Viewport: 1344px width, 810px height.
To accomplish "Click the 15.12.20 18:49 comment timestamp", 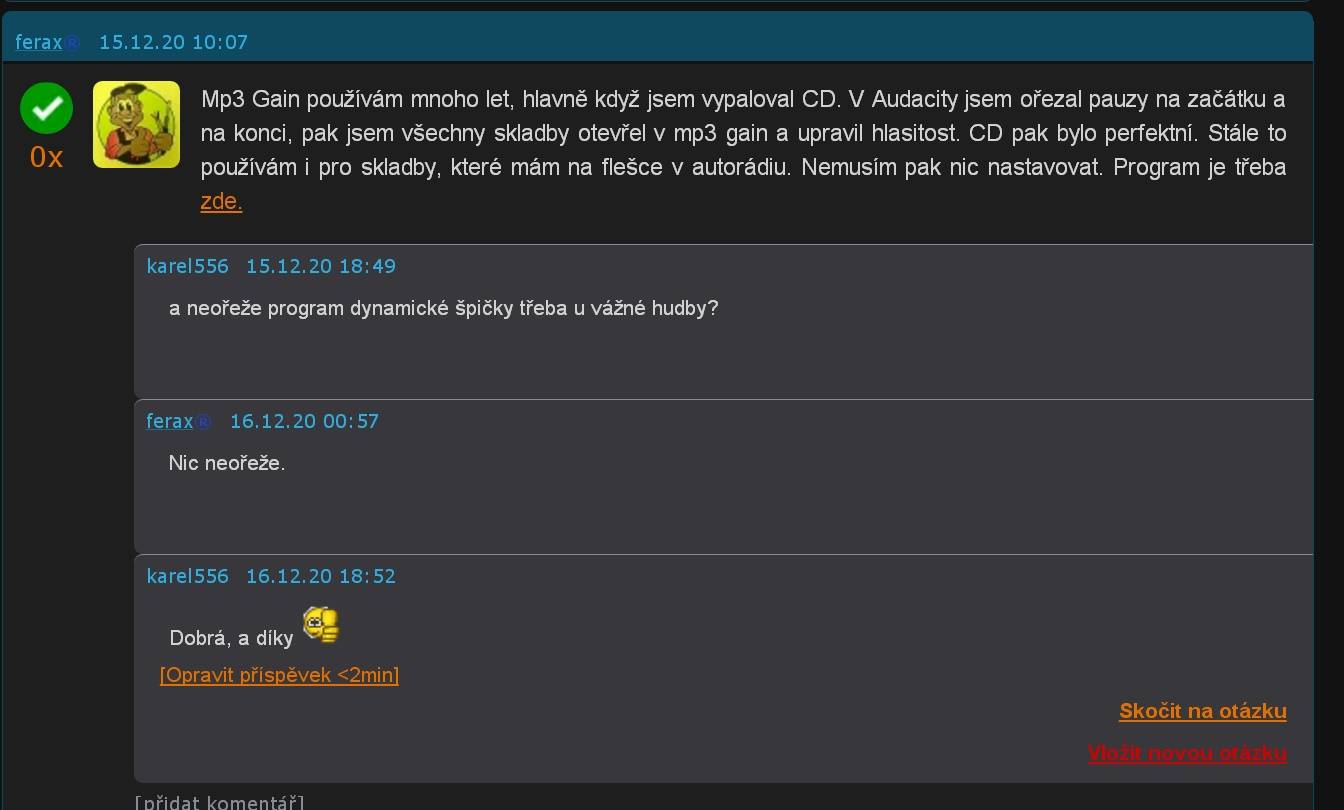I will [321, 266].
